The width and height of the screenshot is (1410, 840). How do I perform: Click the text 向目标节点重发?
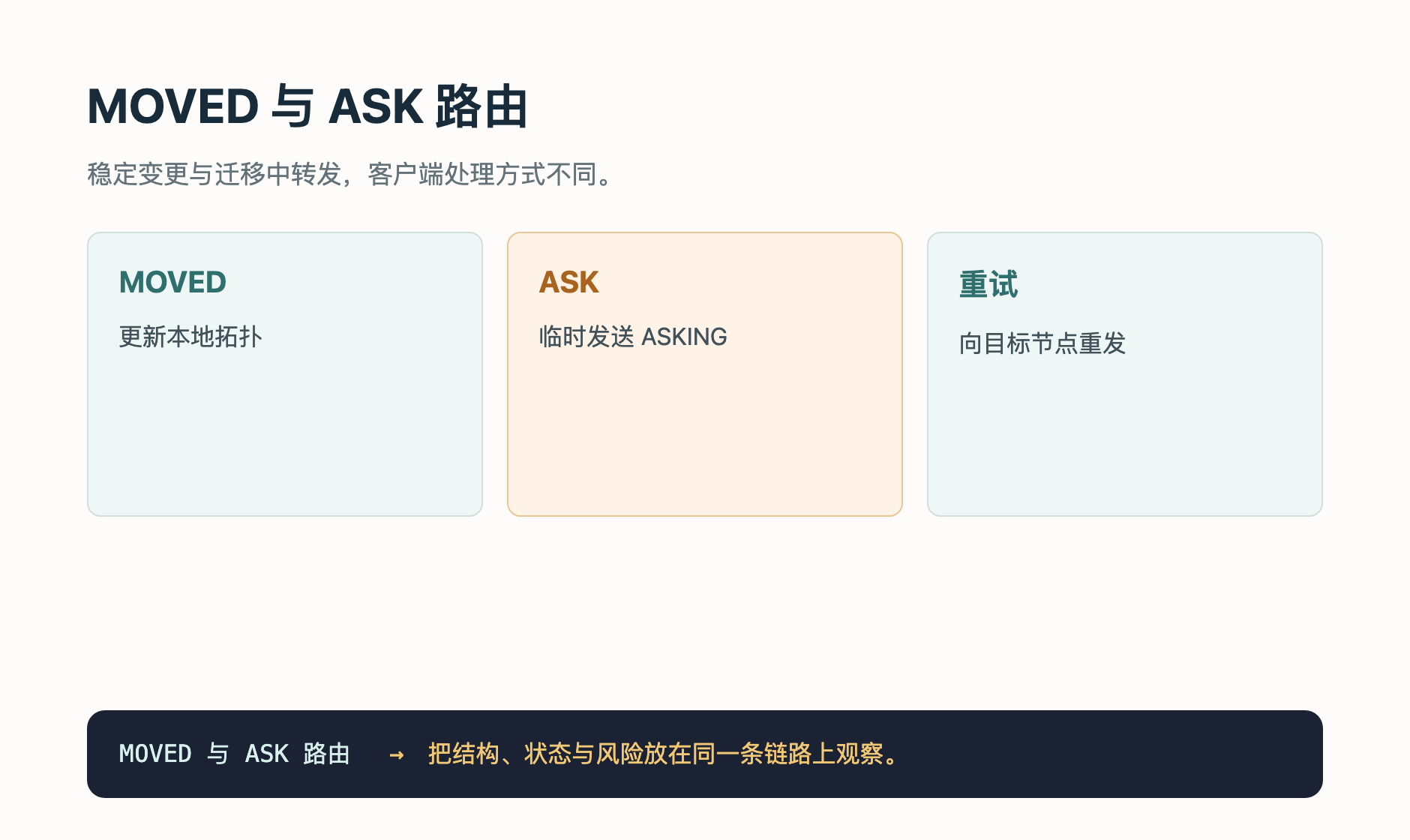(1042, 343)
